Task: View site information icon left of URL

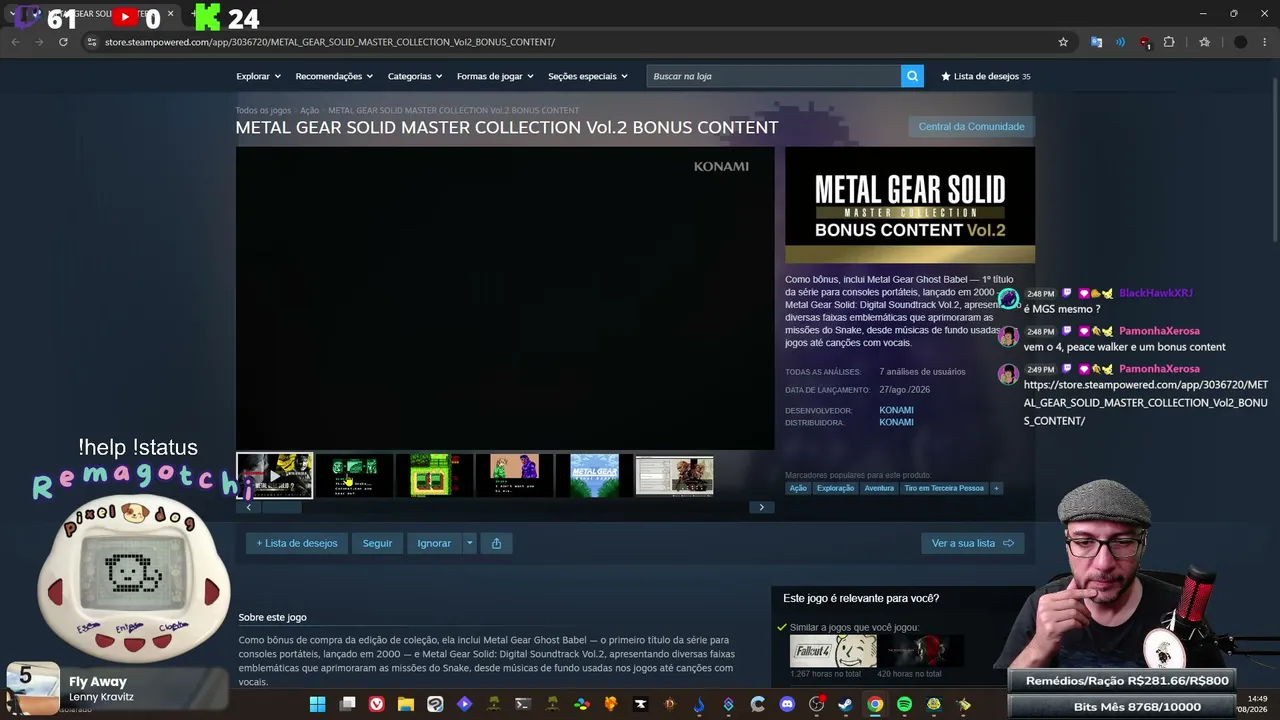Action: [91, 42]
